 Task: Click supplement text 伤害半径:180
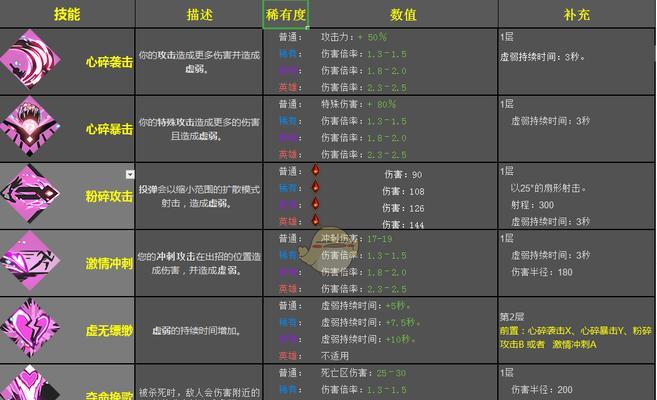pos(542,272)
